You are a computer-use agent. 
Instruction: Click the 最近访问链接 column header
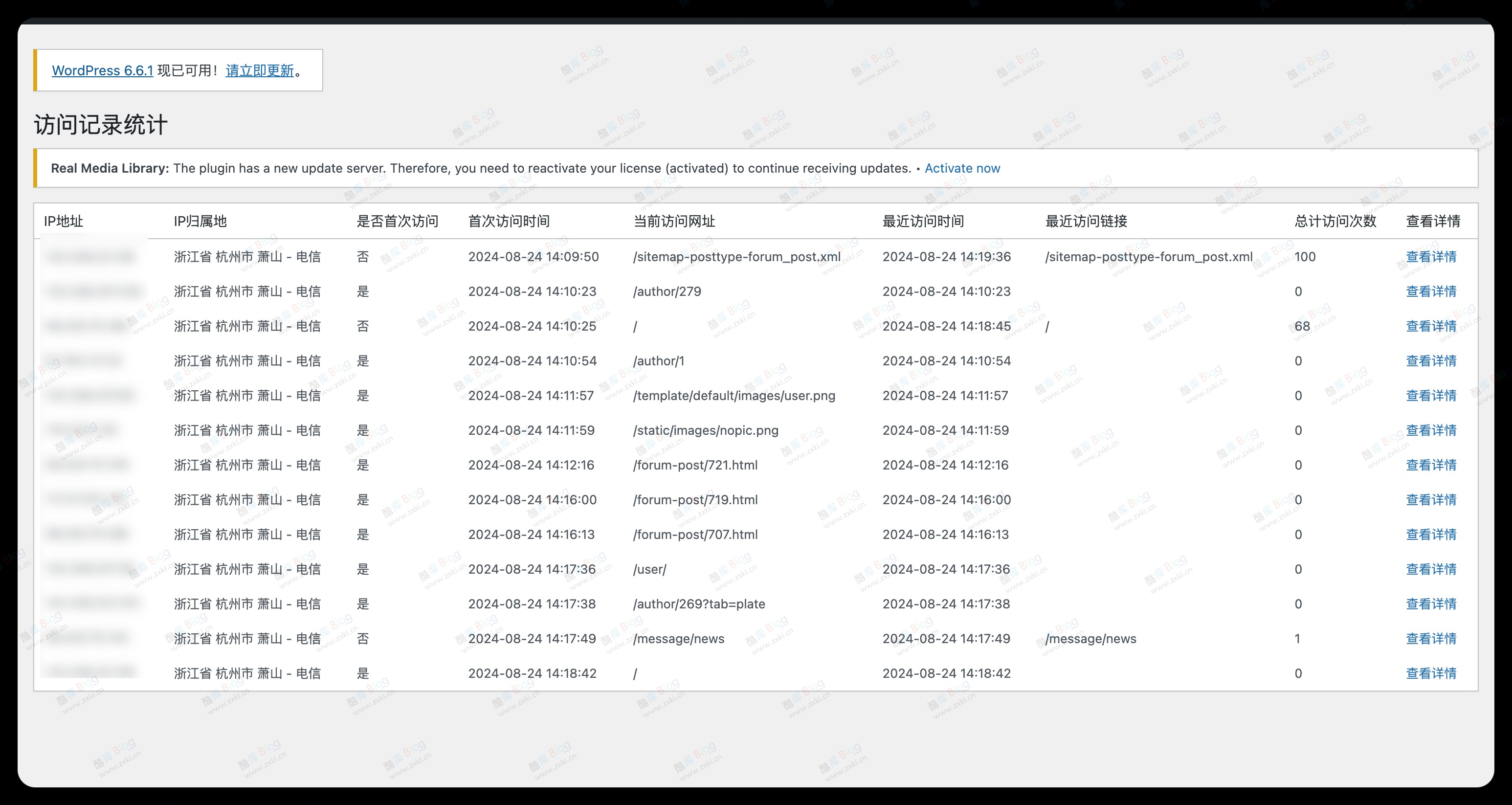pos(1086,222)
